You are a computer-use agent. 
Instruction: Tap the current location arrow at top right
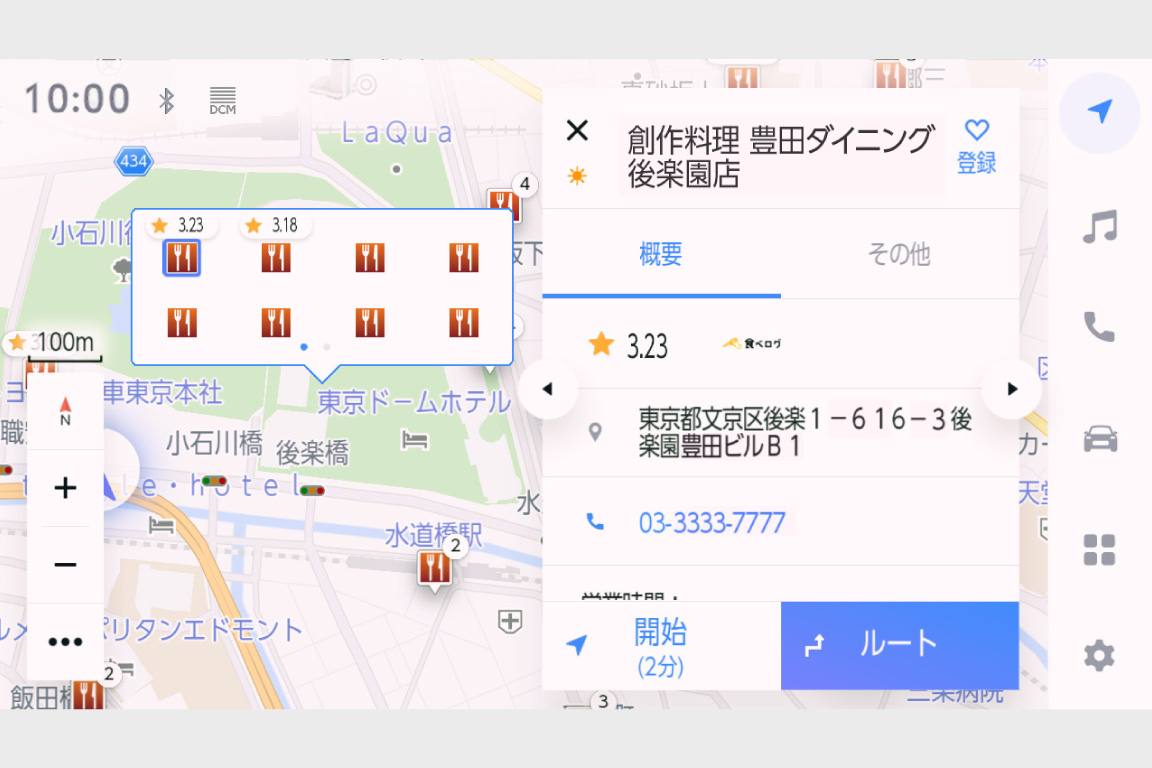tap(1099, 114)
